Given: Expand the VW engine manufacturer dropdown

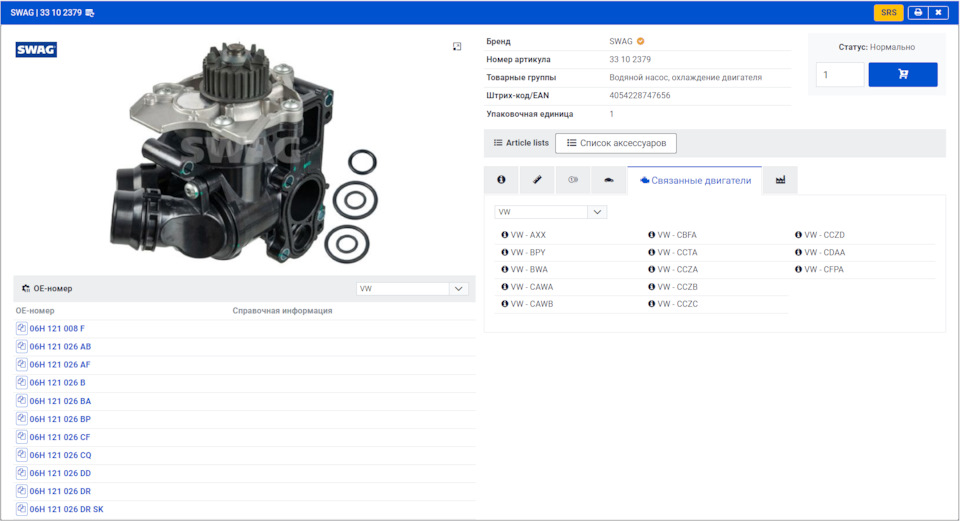Looking at the screenshot, I should click(x=551, y=212).
